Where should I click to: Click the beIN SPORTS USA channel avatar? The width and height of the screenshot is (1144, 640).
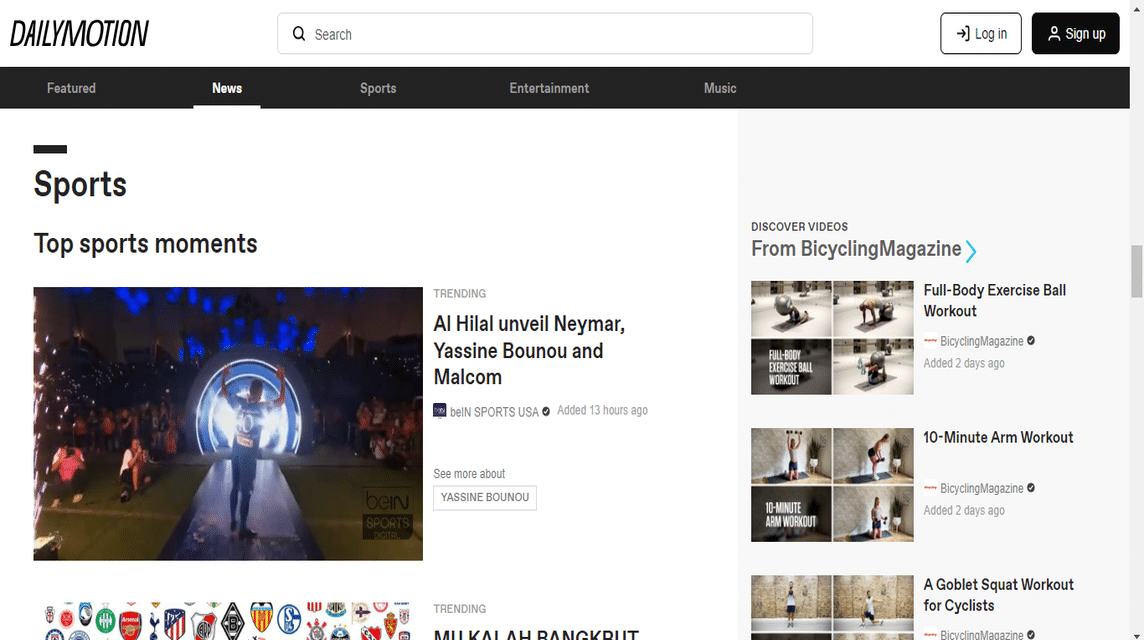[439, 411]
